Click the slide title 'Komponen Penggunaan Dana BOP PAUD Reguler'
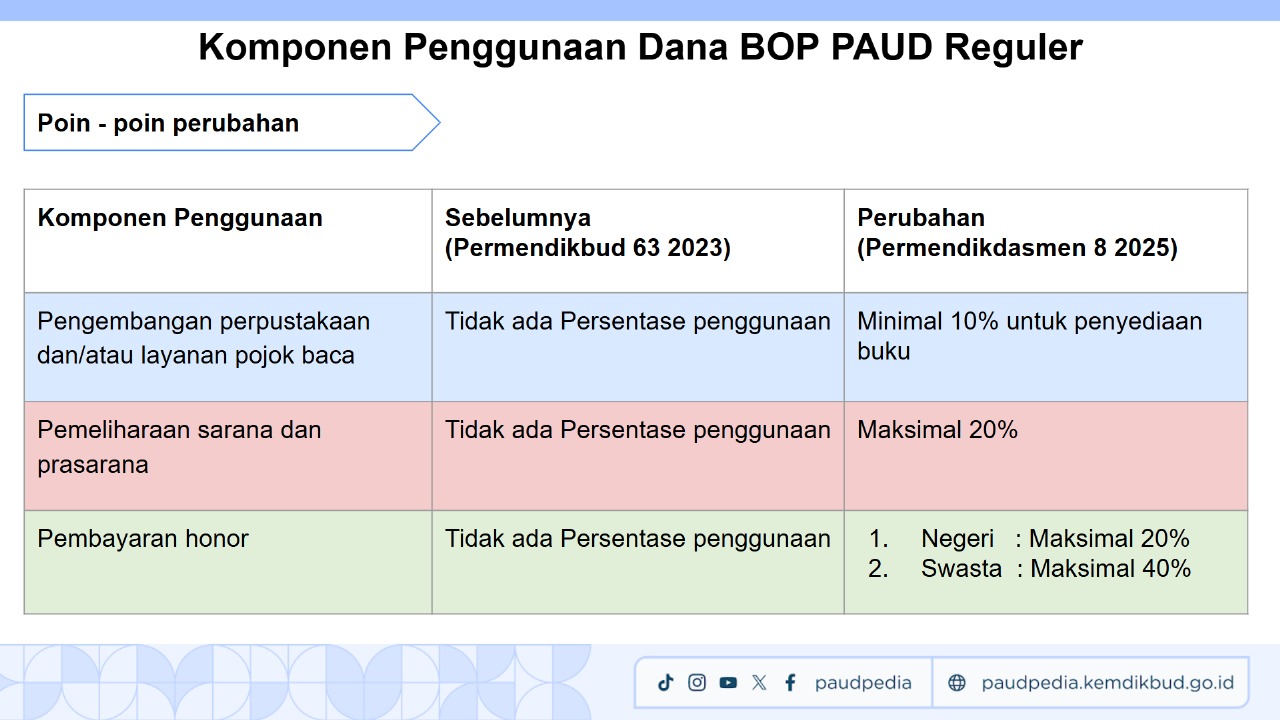 (640, 47)
